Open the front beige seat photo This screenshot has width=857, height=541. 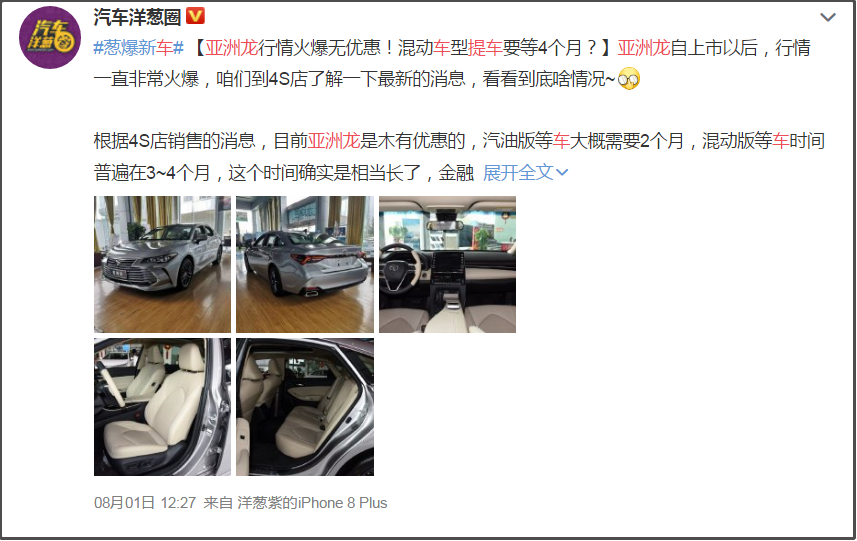pos(162,407)
